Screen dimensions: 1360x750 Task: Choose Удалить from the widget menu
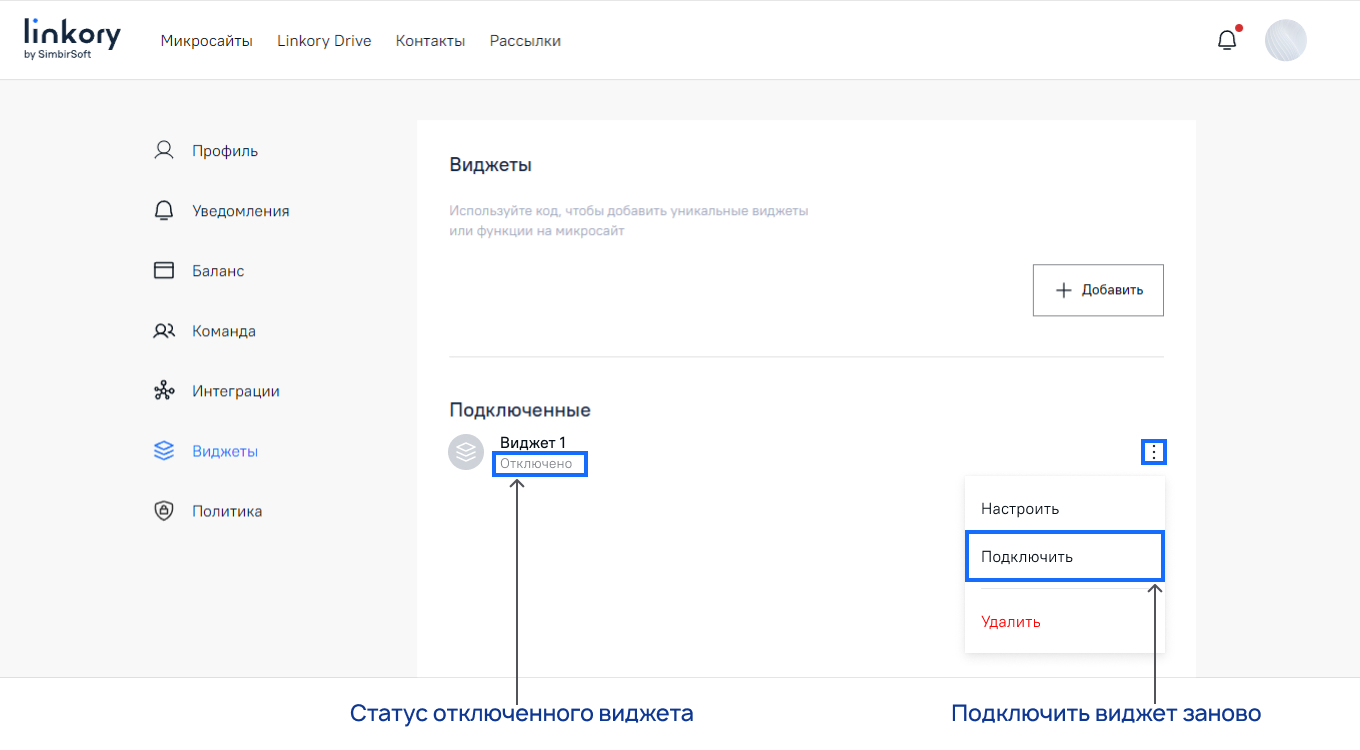(1011, 621)
